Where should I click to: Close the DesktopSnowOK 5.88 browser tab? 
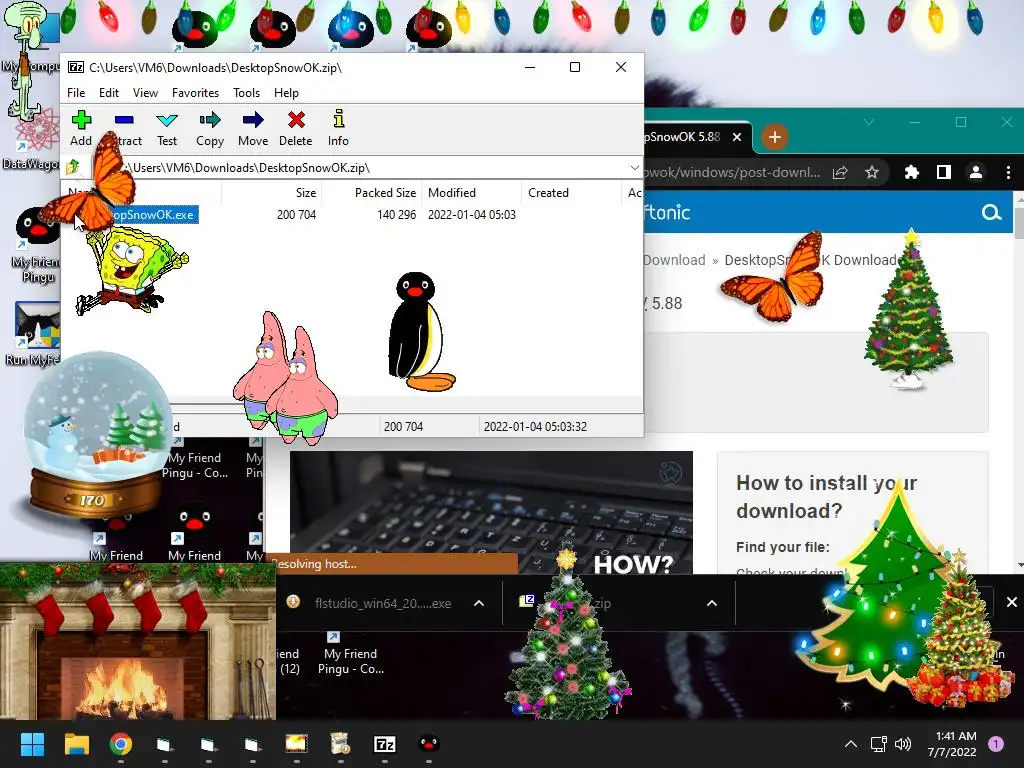pyautogui.click(x=737, y=137)
